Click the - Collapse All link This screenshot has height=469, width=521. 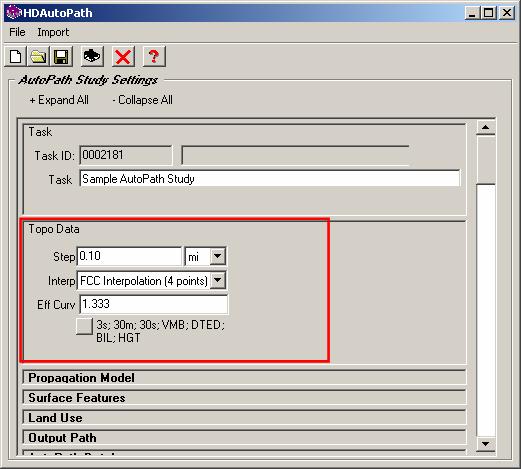(142, 100)
